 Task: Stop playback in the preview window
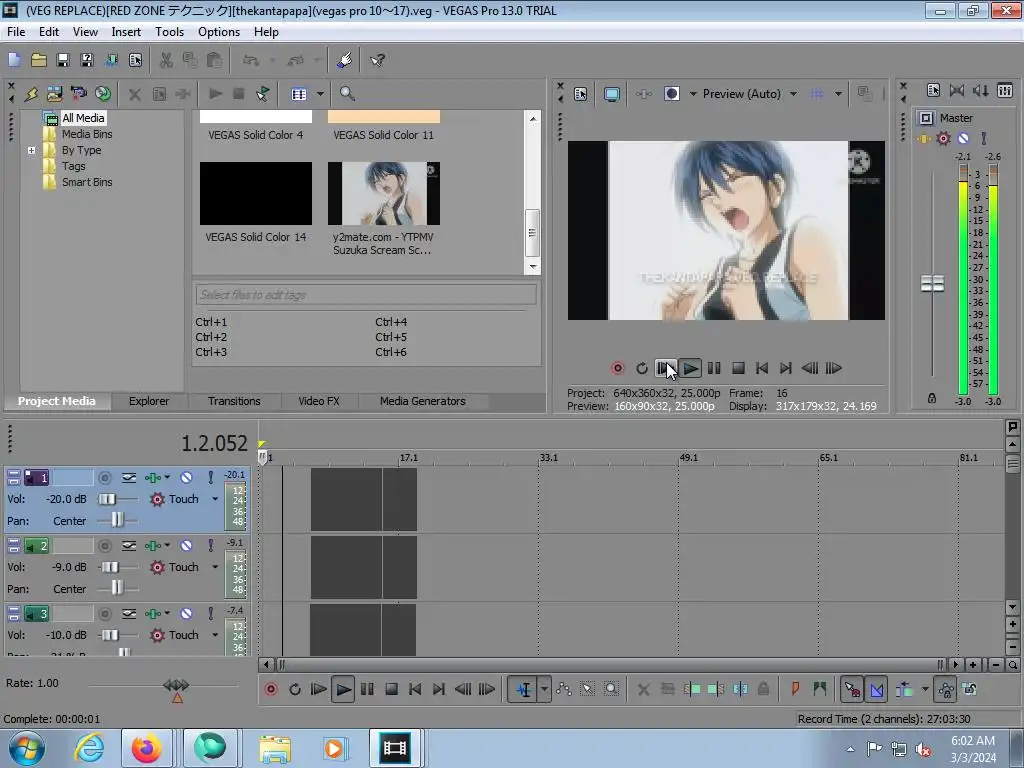click(738, 368)
